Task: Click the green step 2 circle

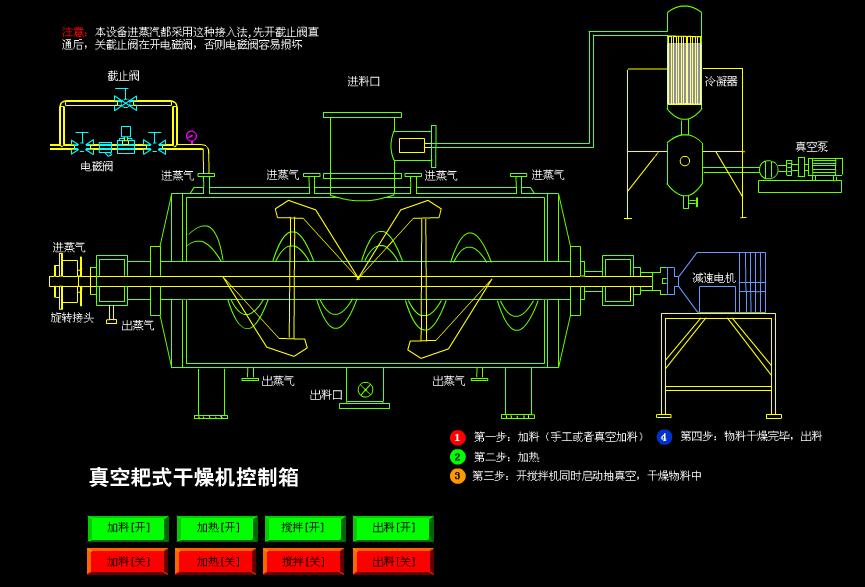Action: tap(457, 457)
